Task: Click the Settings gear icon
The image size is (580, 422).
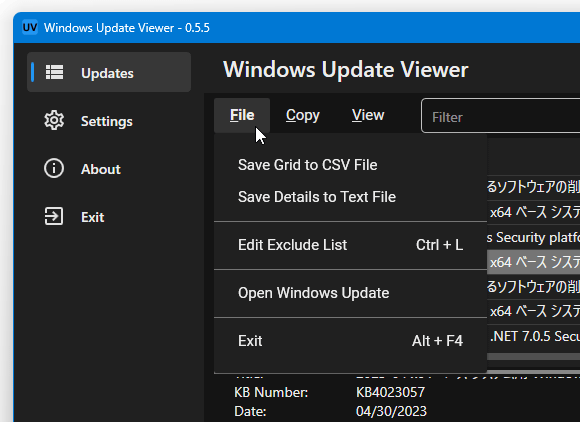Action: click(x=54, y=120)
